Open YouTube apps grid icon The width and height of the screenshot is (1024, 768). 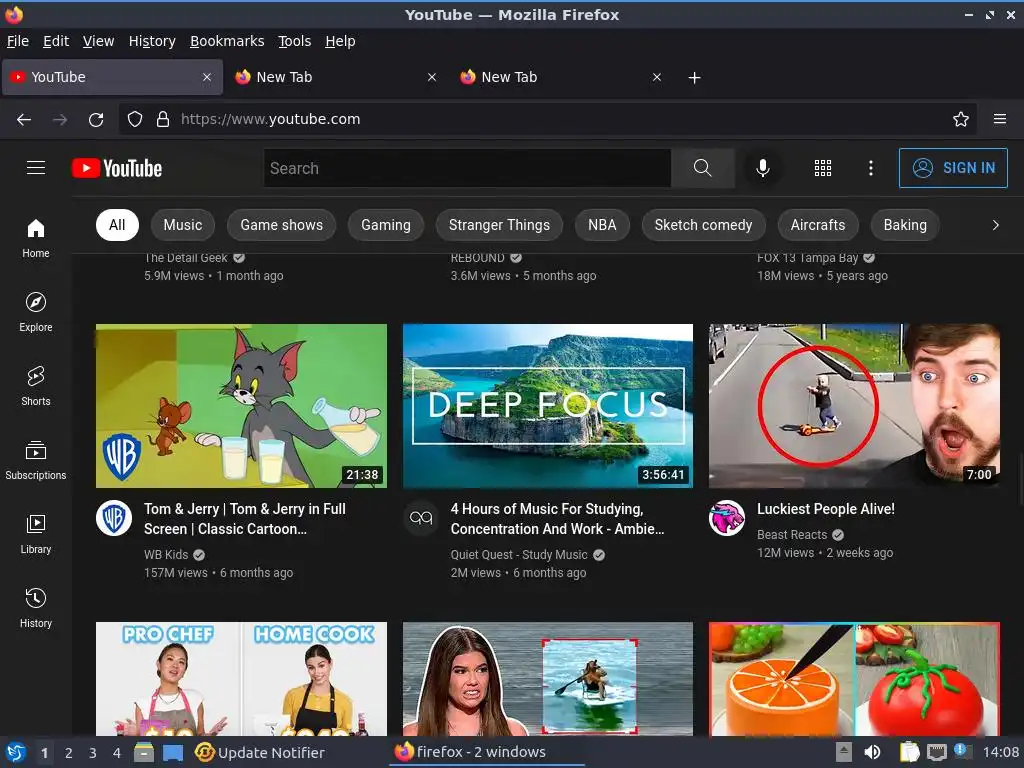(823, 168)
